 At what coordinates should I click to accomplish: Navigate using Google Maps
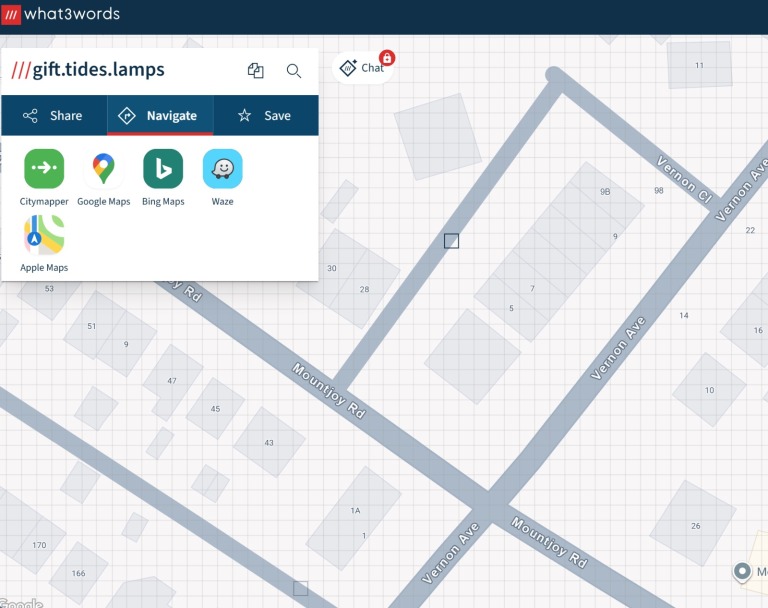point(104,169)
